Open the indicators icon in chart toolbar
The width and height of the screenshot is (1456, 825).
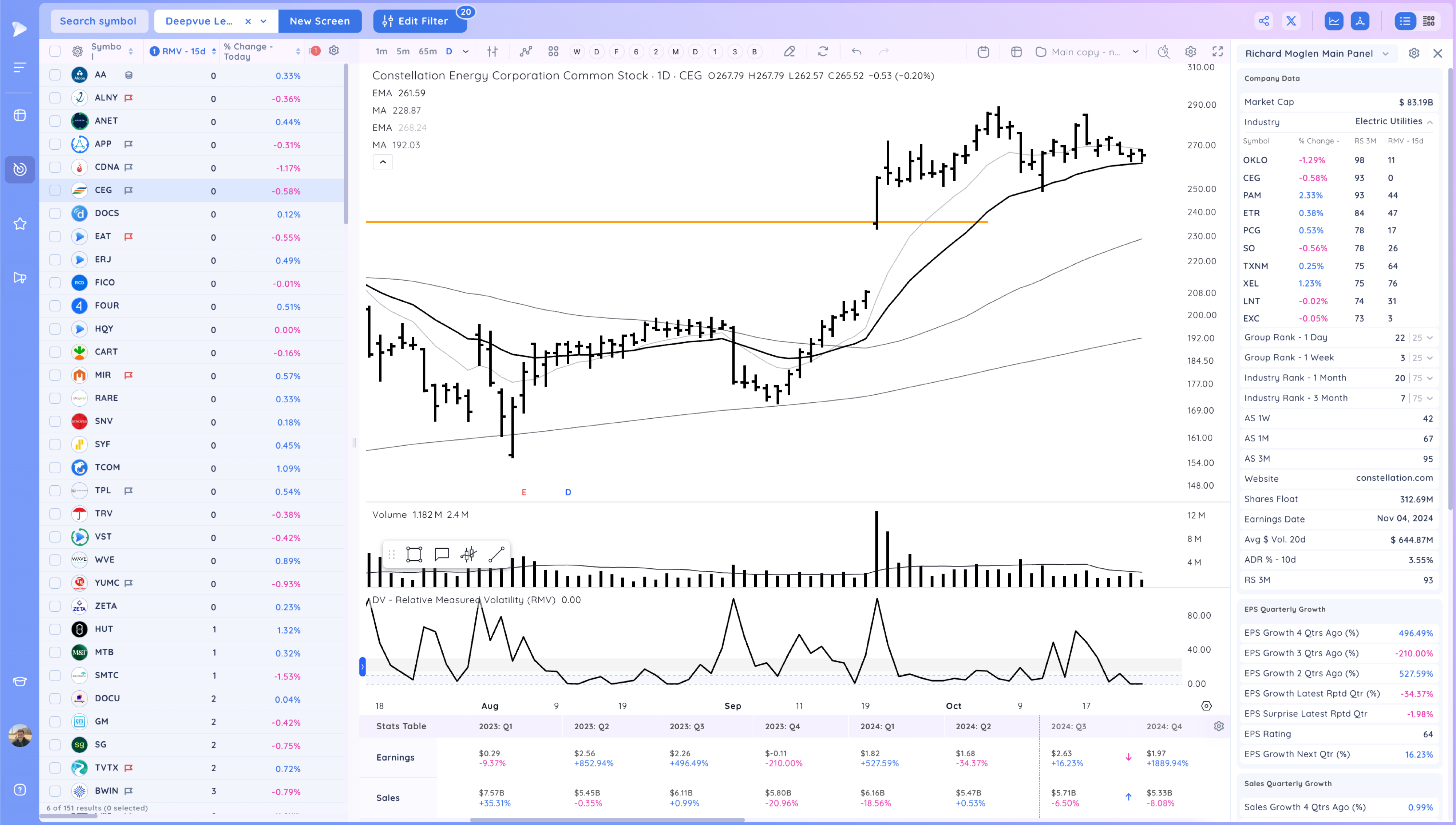(x=526, y=52)
